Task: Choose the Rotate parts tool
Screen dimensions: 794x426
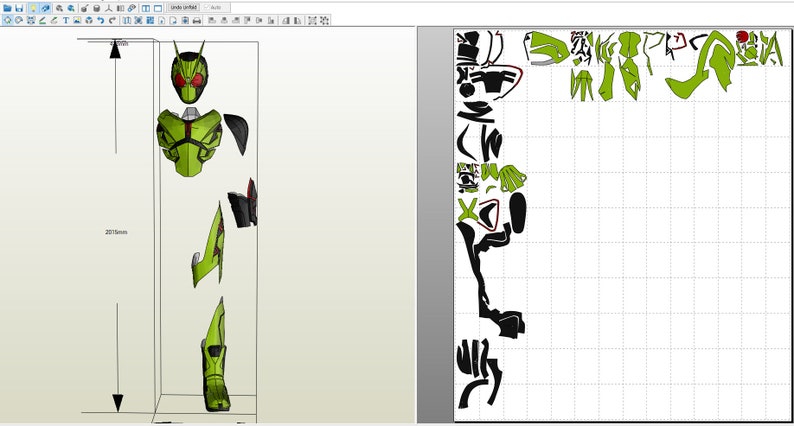Action: point(19,20)
